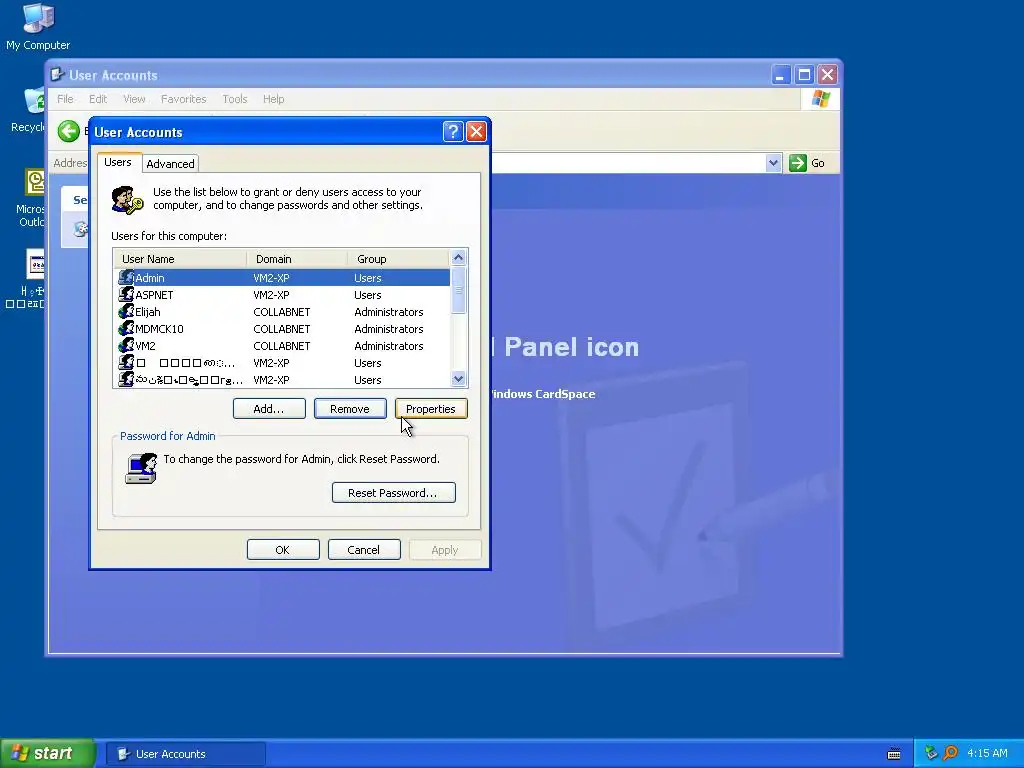
Task: Click the computer user password icon
Action: coord(141,468)
